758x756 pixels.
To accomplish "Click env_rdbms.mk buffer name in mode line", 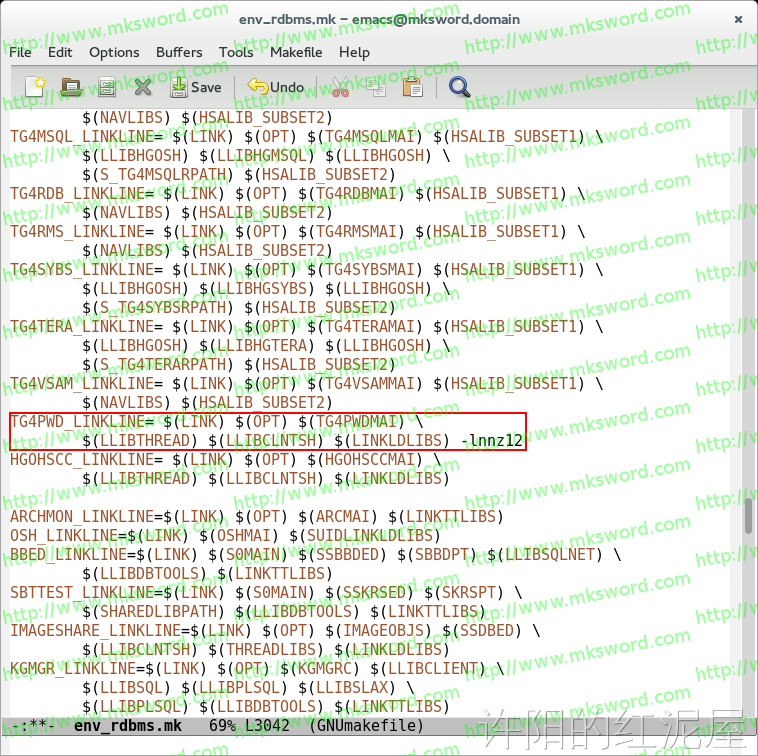I will coord(128,726).
